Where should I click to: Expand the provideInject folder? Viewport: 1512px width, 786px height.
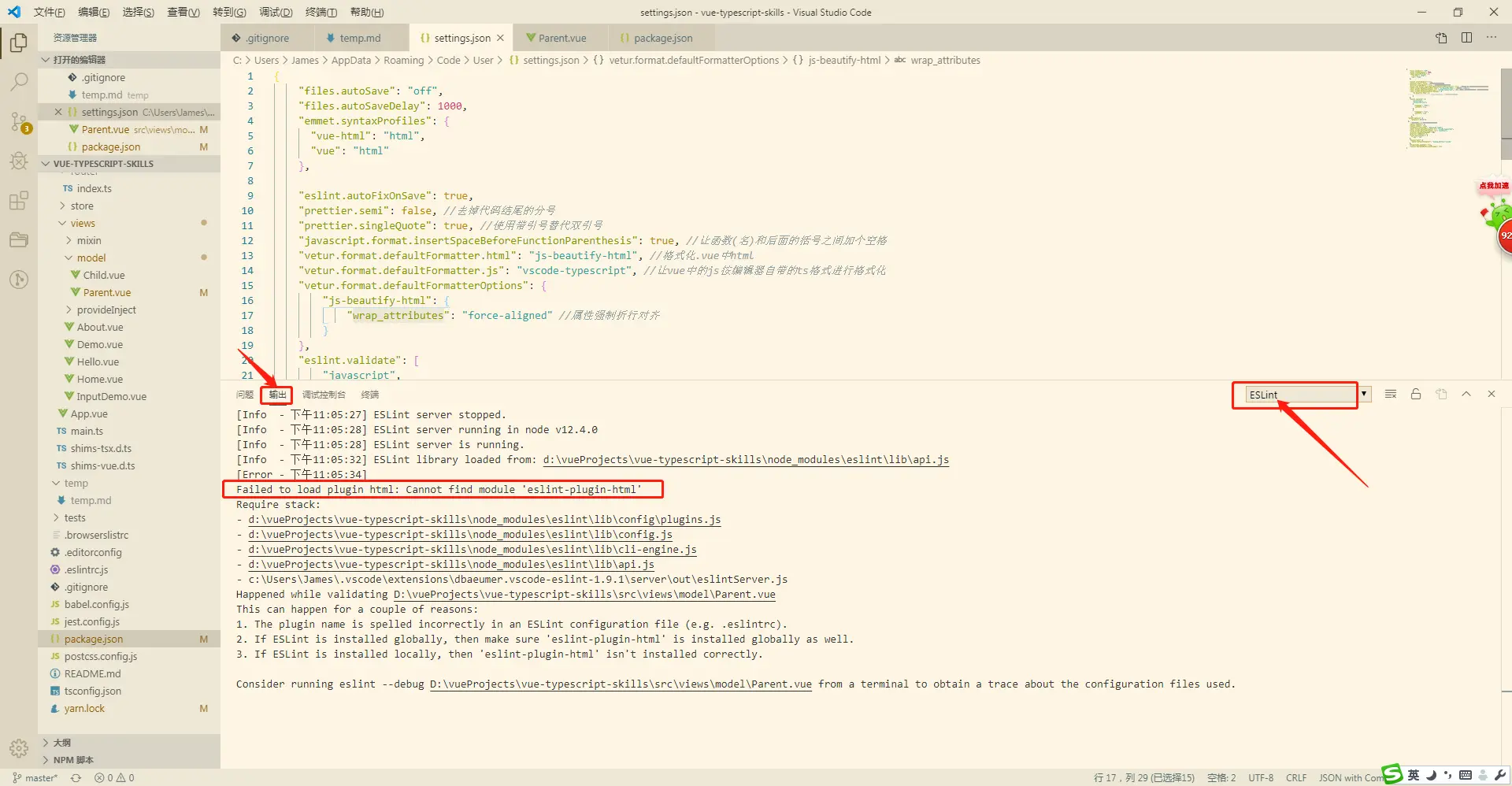pyautogui.click(x=106, y=310)
